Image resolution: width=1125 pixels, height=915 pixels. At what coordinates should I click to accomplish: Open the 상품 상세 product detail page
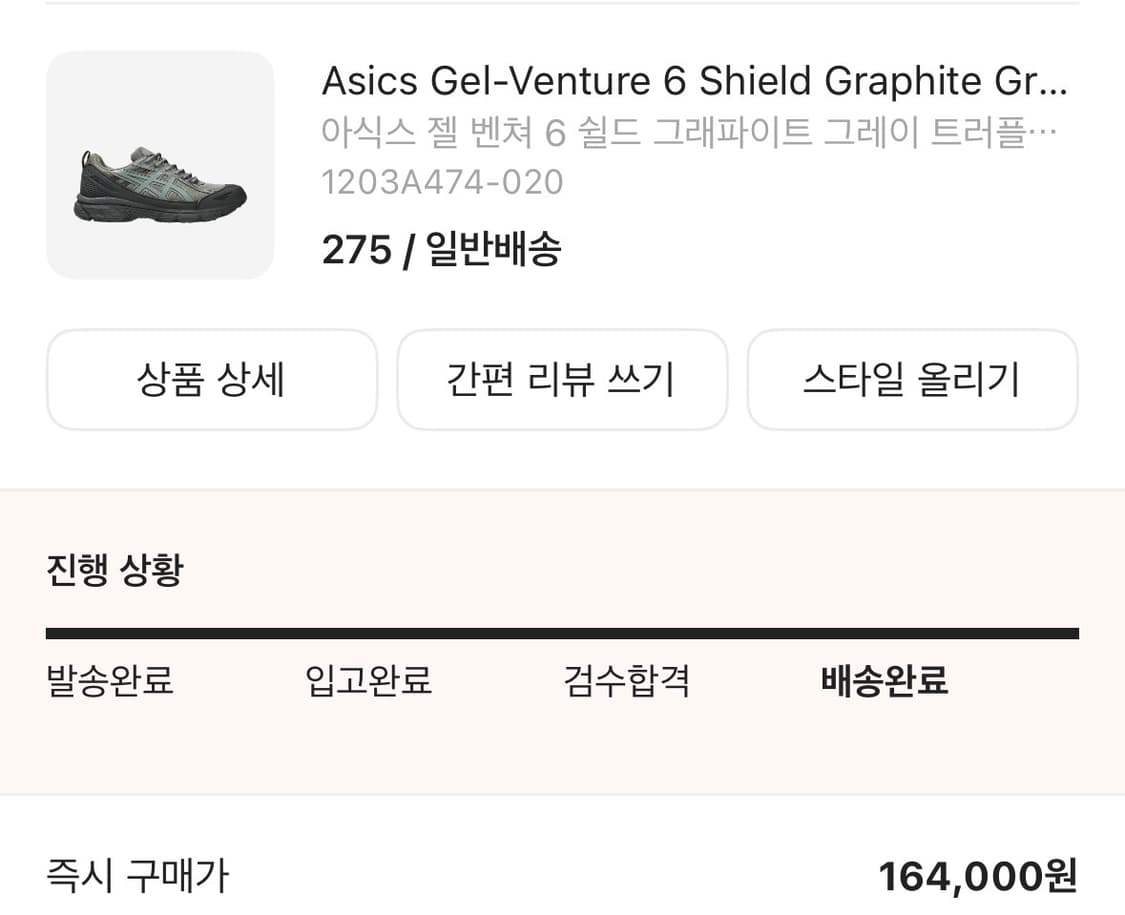[211, 380]
